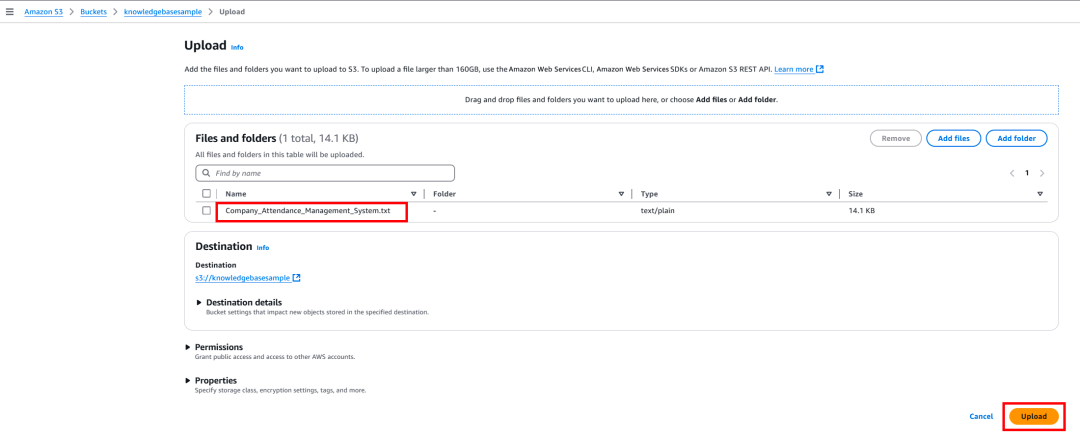Viewport: 1080px width, 439px height.
Task: Click the drag and drop upload area
Action: coord(621,99)
